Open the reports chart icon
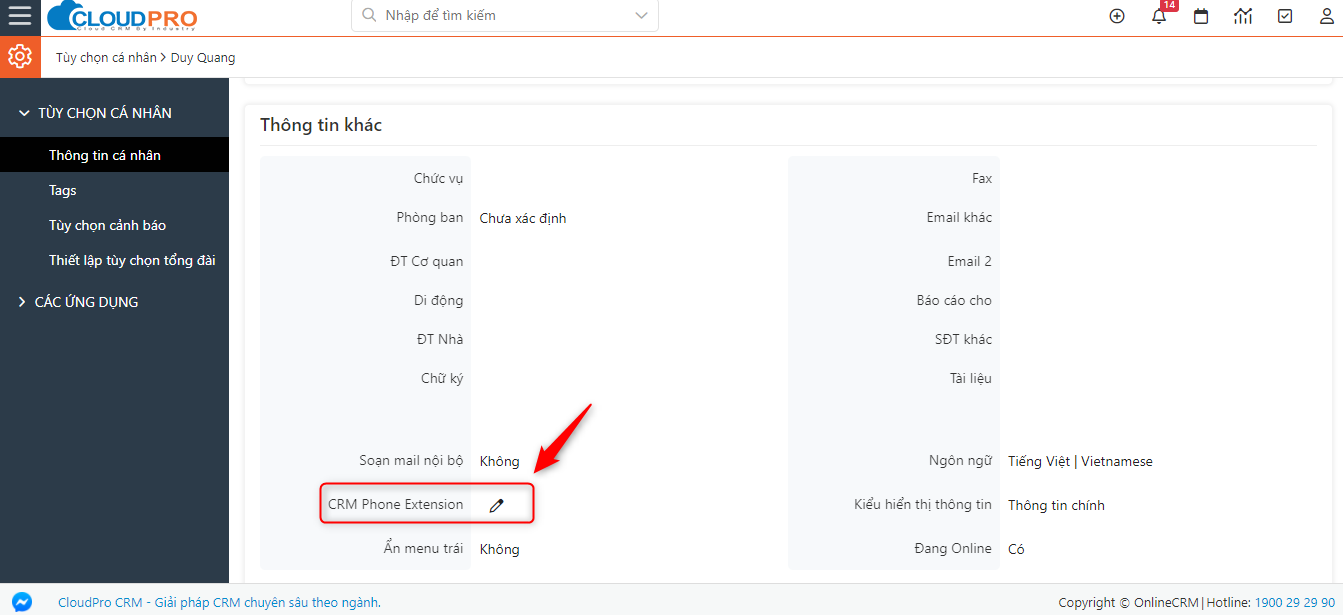Screen dimensions: 1343x615 coord(1243,16)
